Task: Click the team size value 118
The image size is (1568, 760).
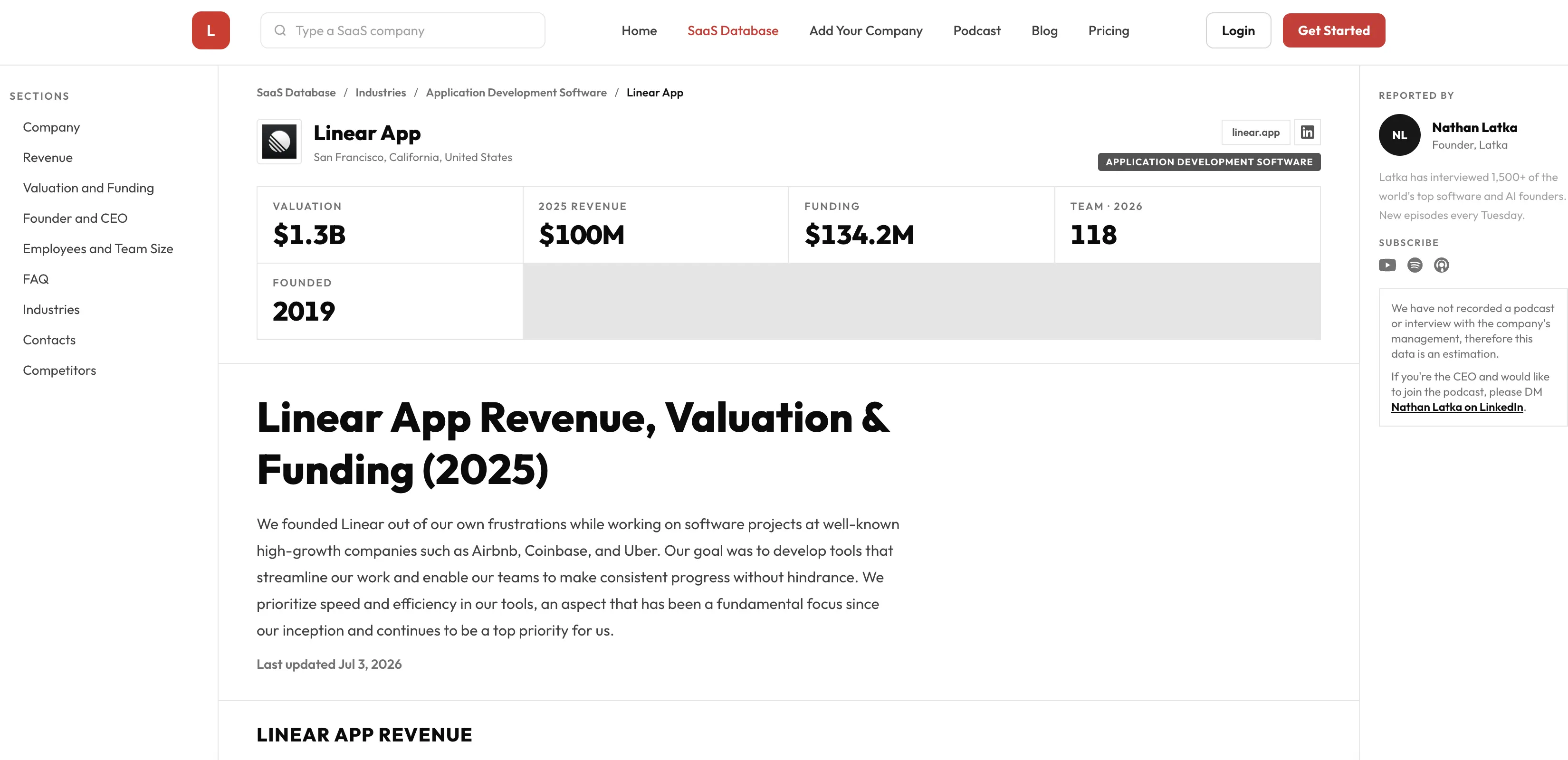Action: [1093, 235]
